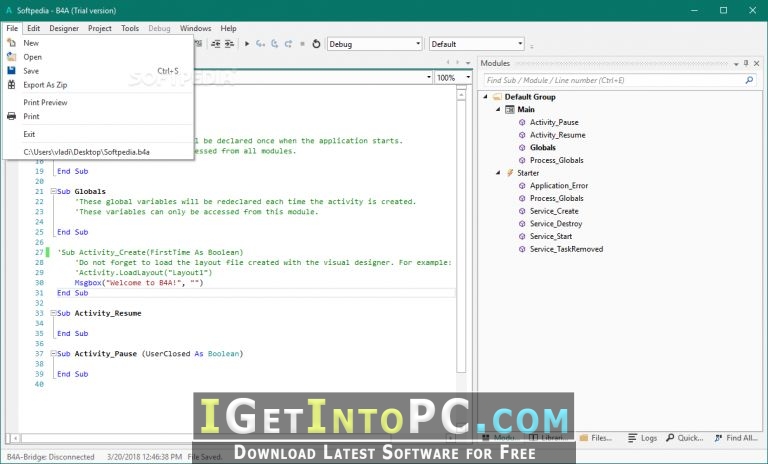Collapse the Sub Globals code fold

click(x=53, y=191)
